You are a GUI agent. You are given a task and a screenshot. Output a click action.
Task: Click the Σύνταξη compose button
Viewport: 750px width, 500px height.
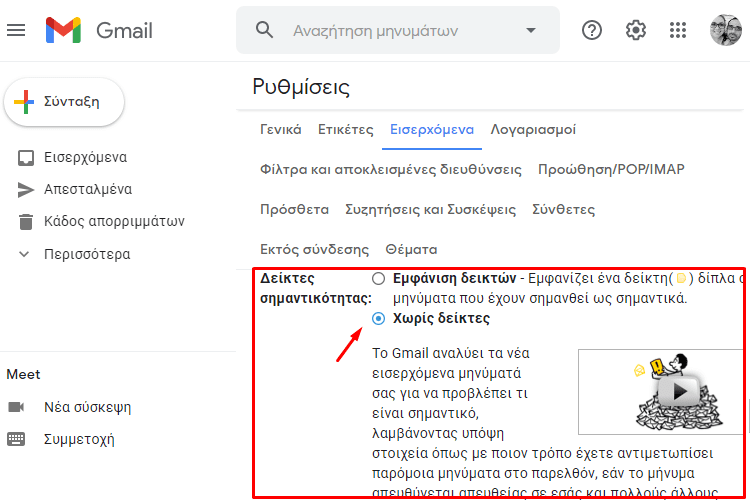[x=64, y=102]
